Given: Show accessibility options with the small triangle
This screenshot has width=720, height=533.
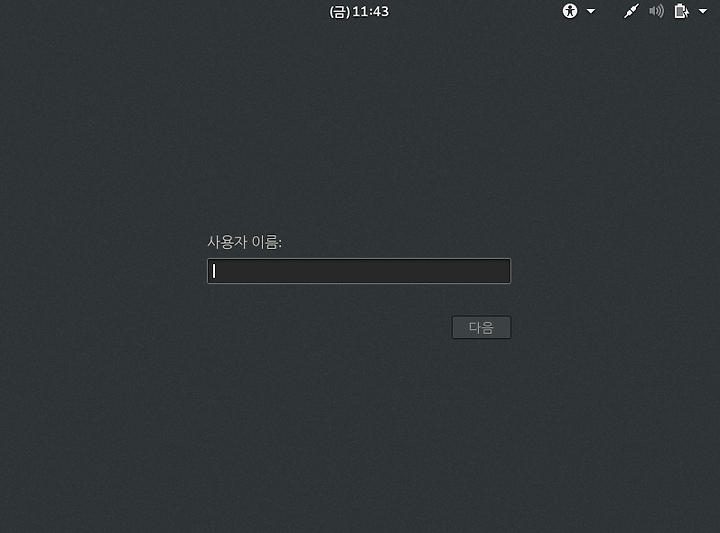Looking at the screenshot, I should (x=591, y=11).
